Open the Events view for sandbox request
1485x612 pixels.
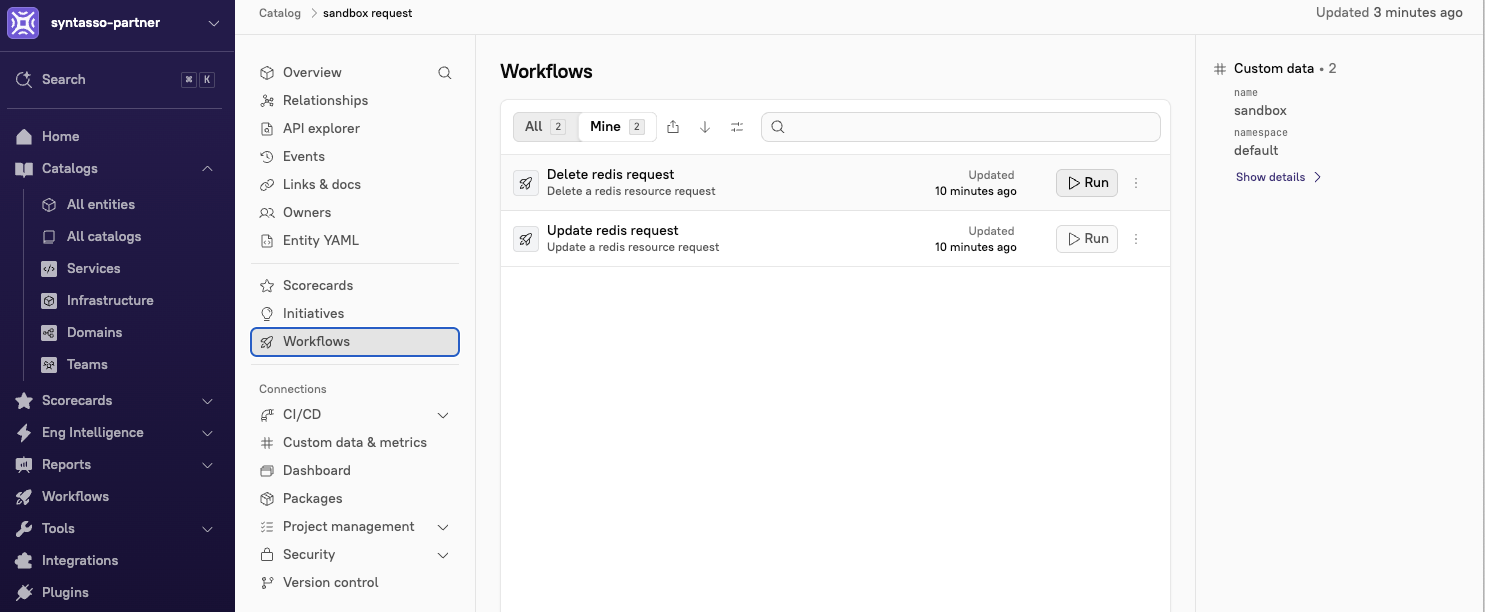[303, 156]
